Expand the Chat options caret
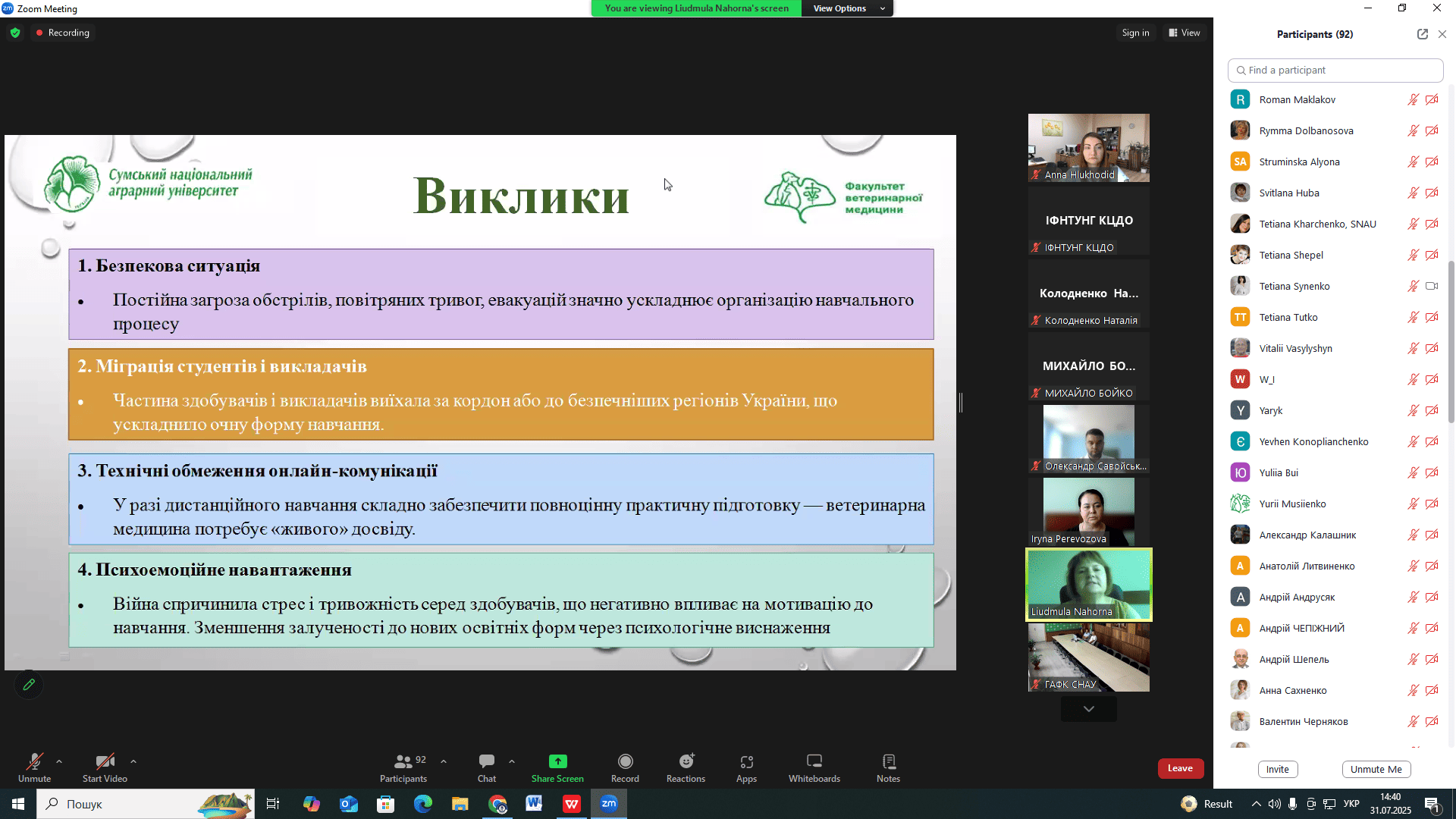Image resolution: width=1456 pixels, height=819 pixels. click(512, 761)
